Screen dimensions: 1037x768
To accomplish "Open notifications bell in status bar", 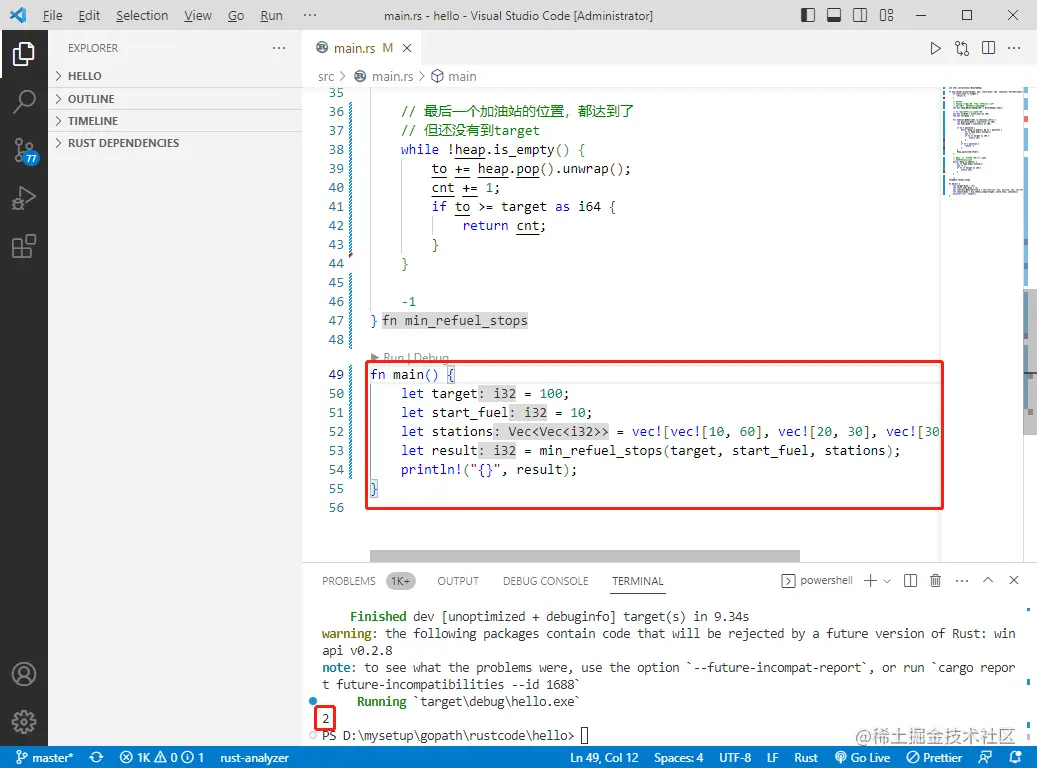I will pos(1016,757).
